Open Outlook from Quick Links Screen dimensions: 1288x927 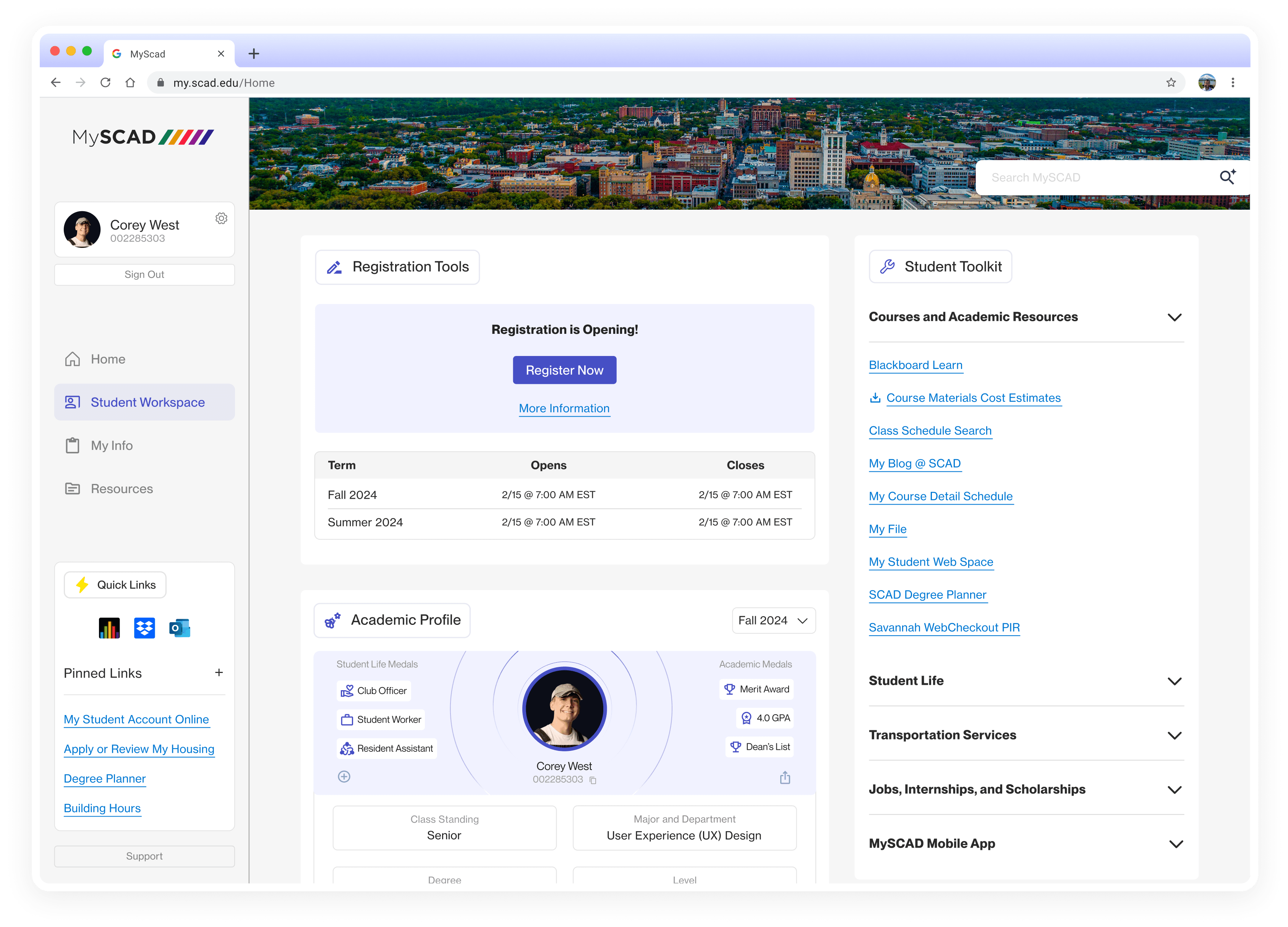pyautogui.click(x=180, y=628)
